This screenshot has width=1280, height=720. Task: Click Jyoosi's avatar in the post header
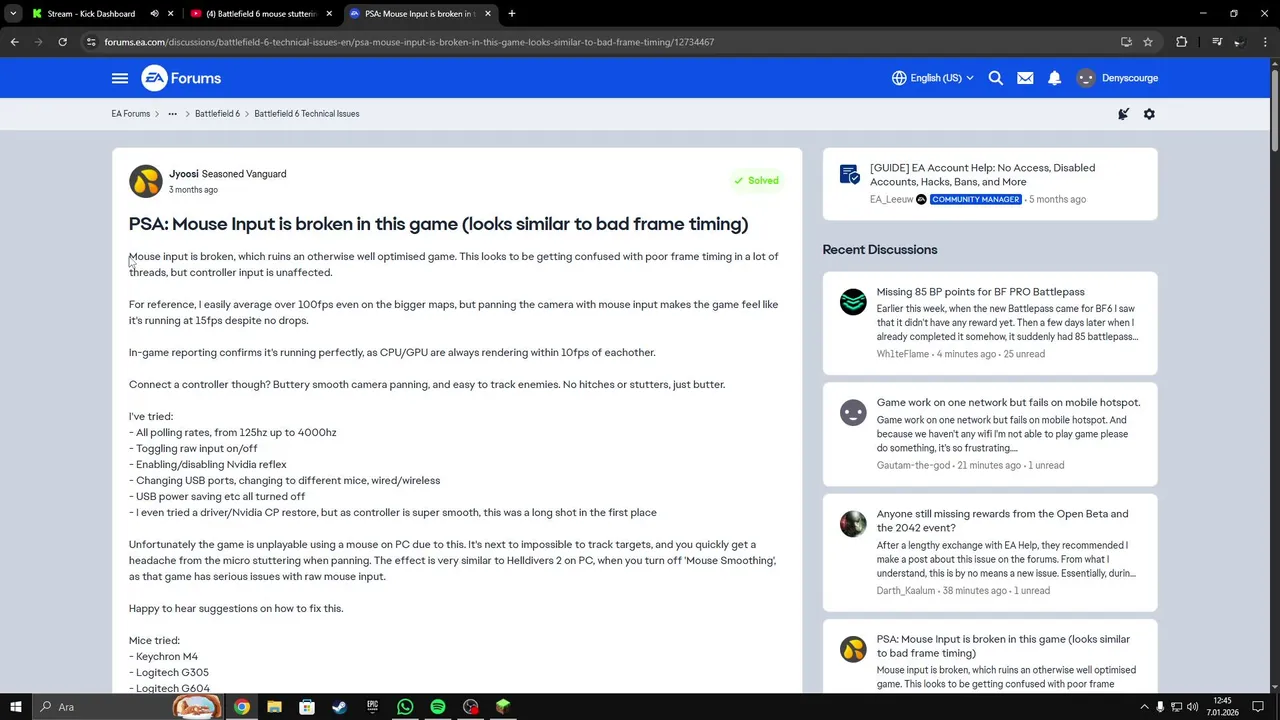146,181
